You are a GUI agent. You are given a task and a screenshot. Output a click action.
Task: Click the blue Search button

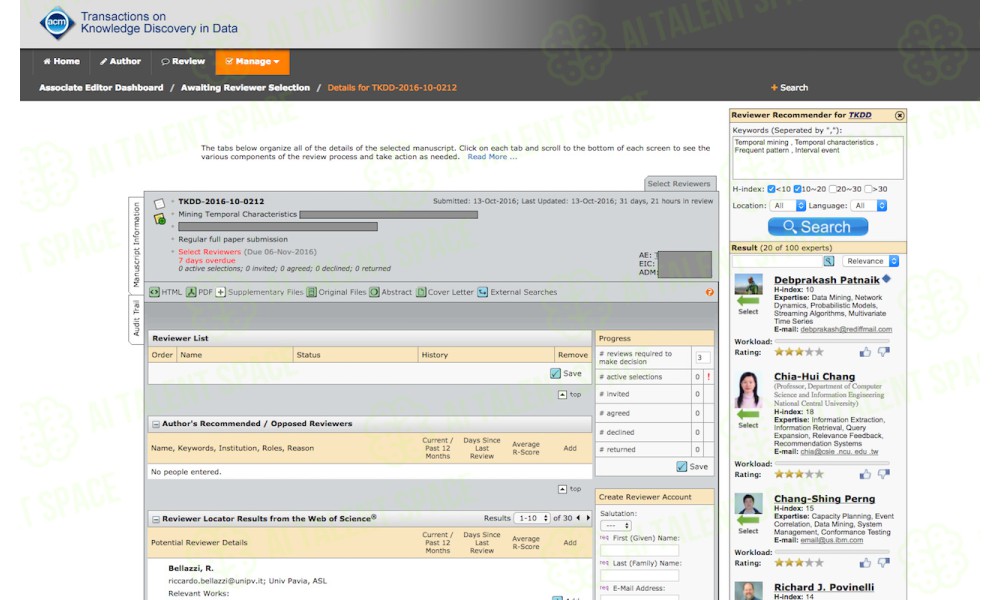click(818, 227)
